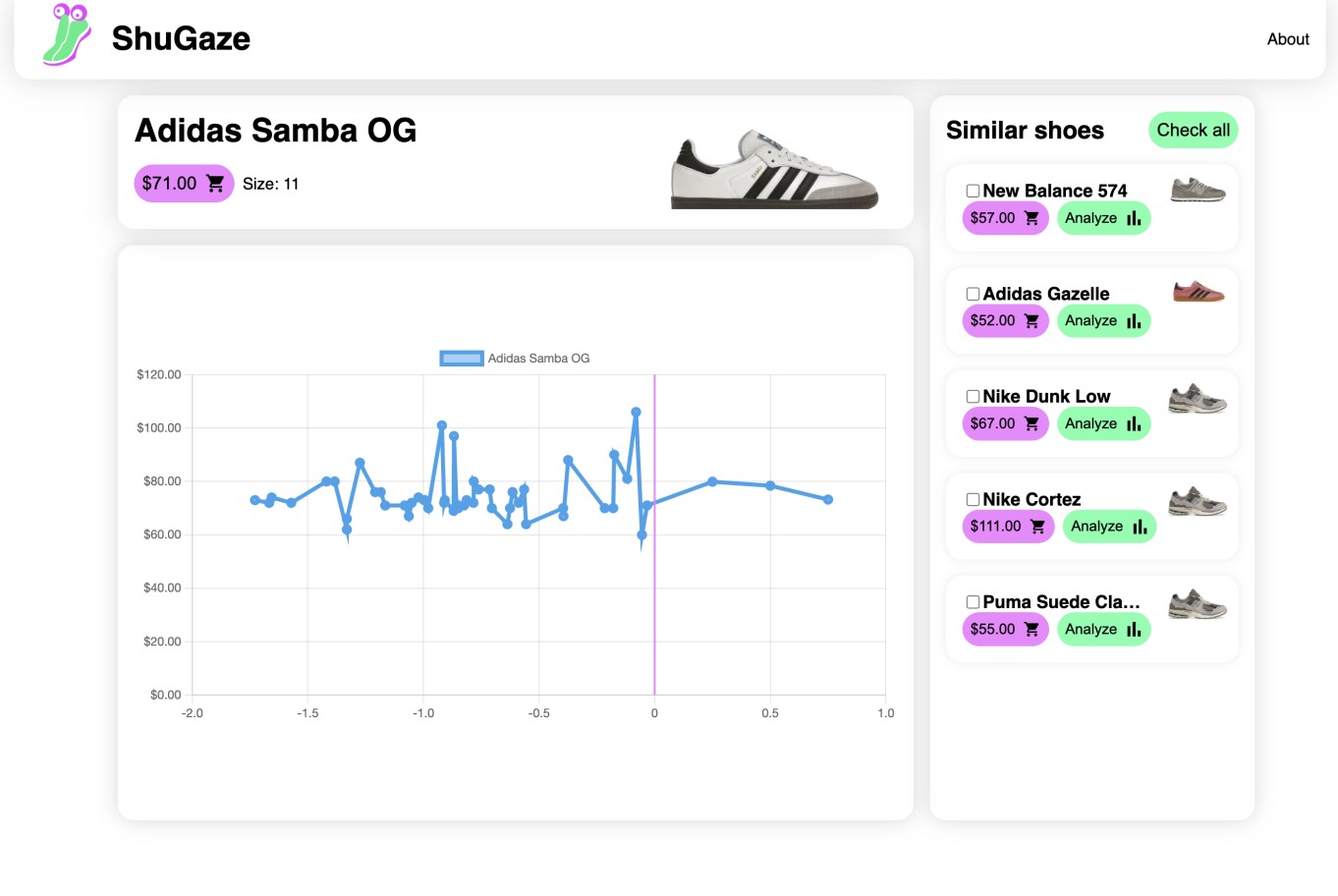Click cart icon for New Balance 574

[1031, 218]
